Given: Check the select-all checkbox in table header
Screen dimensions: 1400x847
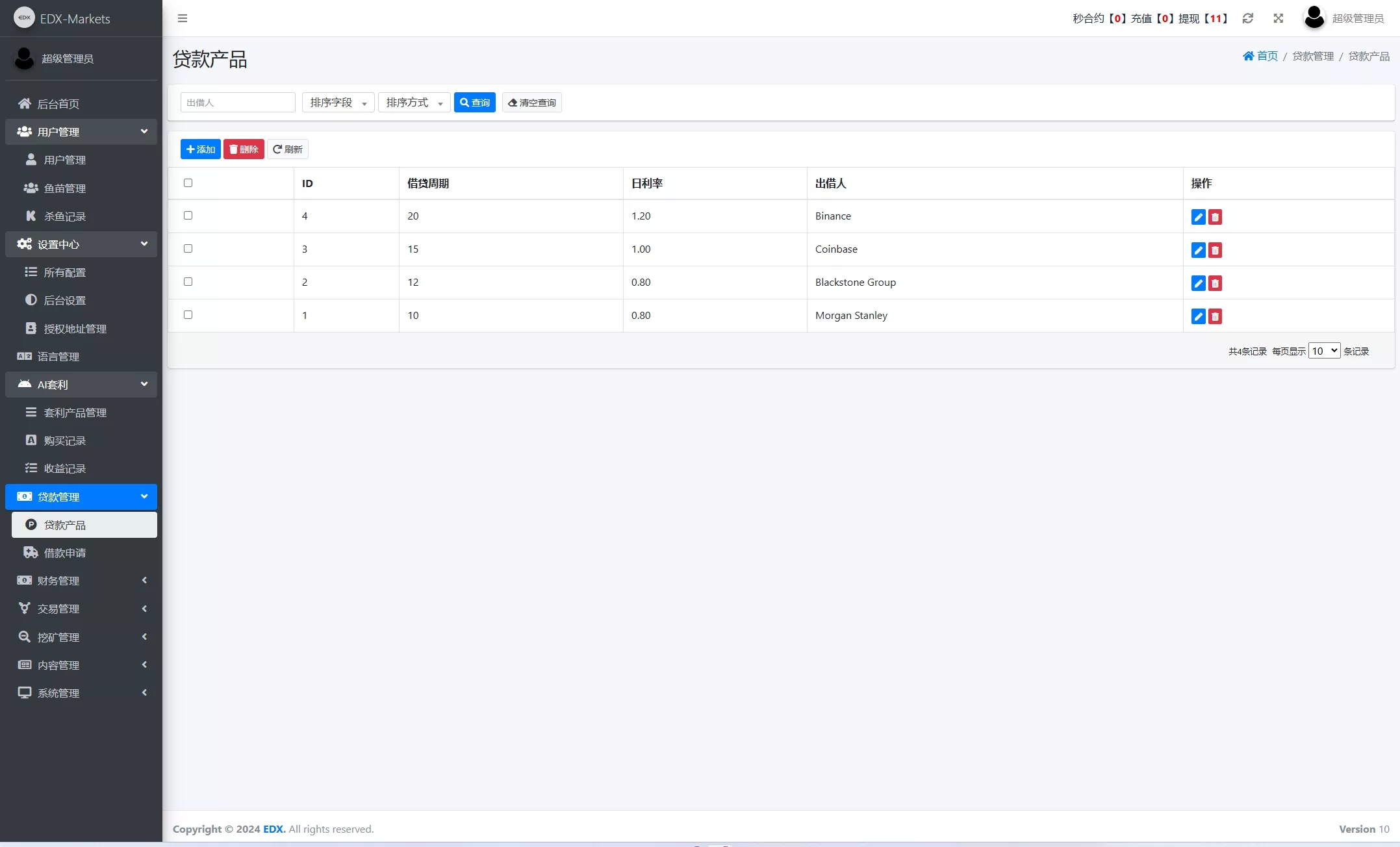Looking at the screenshot, I should pyautogui.click(x=188, y=183).
